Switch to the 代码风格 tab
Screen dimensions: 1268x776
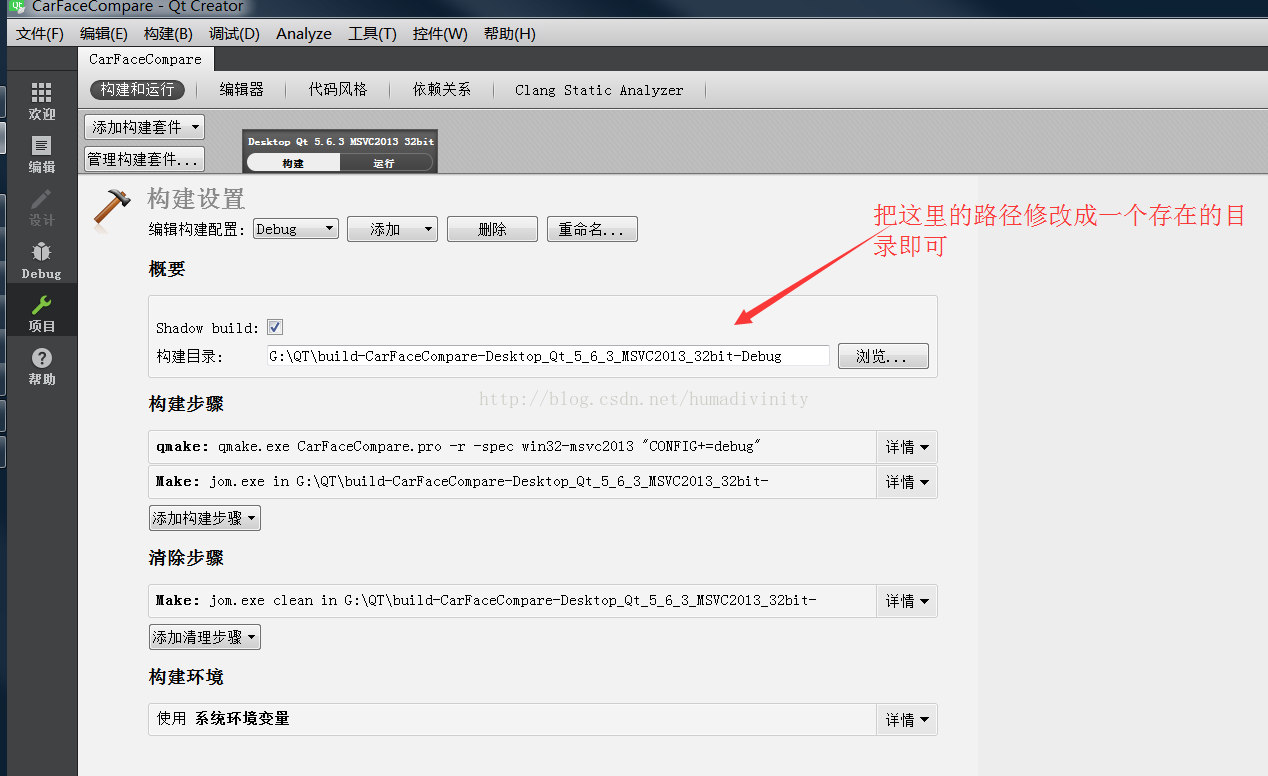click(x=338, y=90)
